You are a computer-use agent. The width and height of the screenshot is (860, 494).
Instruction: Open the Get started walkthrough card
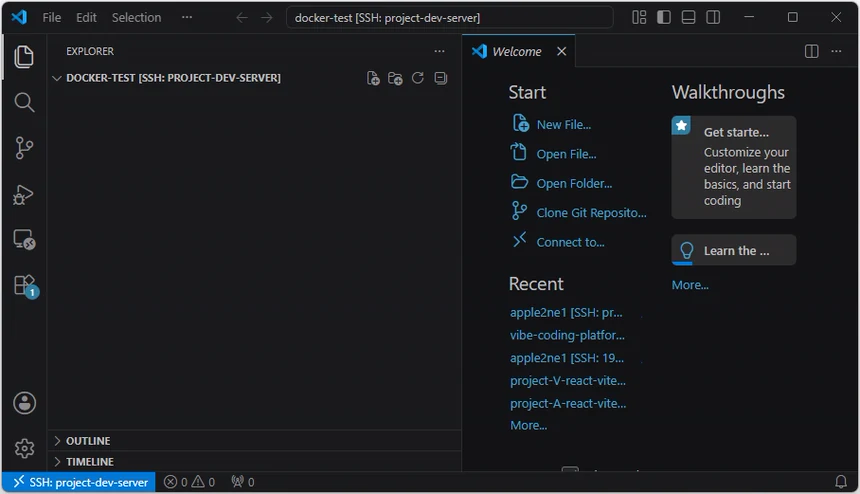734,167
